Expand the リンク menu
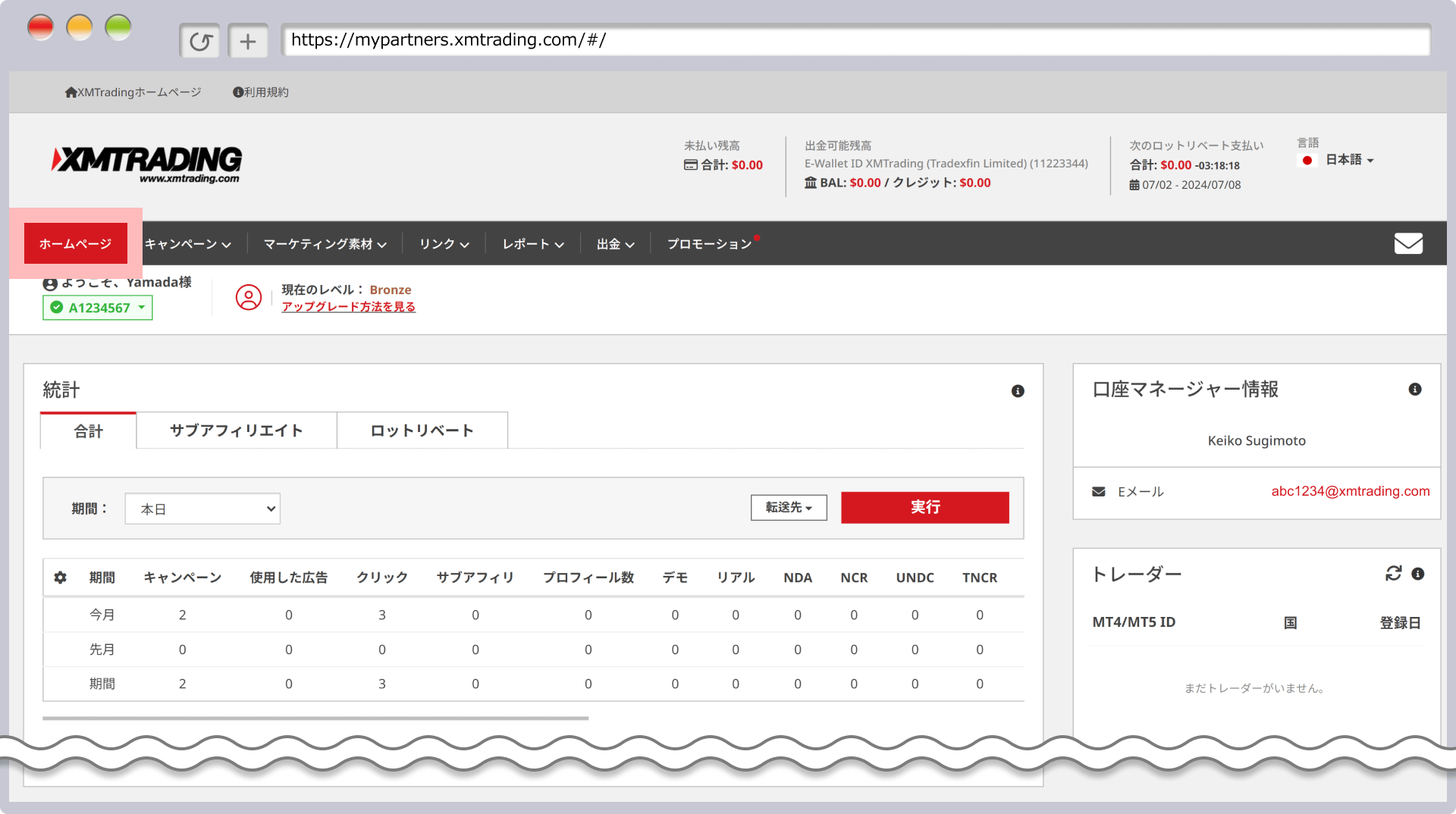 (444, 244)
